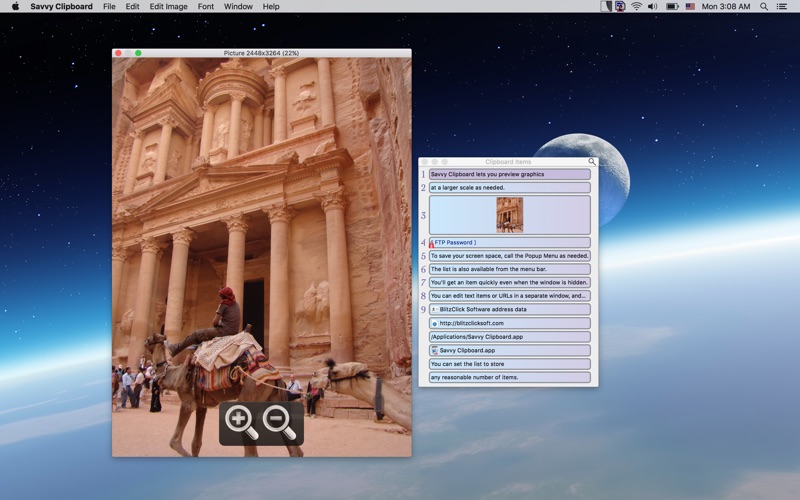Click the Clipboard Items window title
The height and width of the screenshot is (500, 800).
508,162
